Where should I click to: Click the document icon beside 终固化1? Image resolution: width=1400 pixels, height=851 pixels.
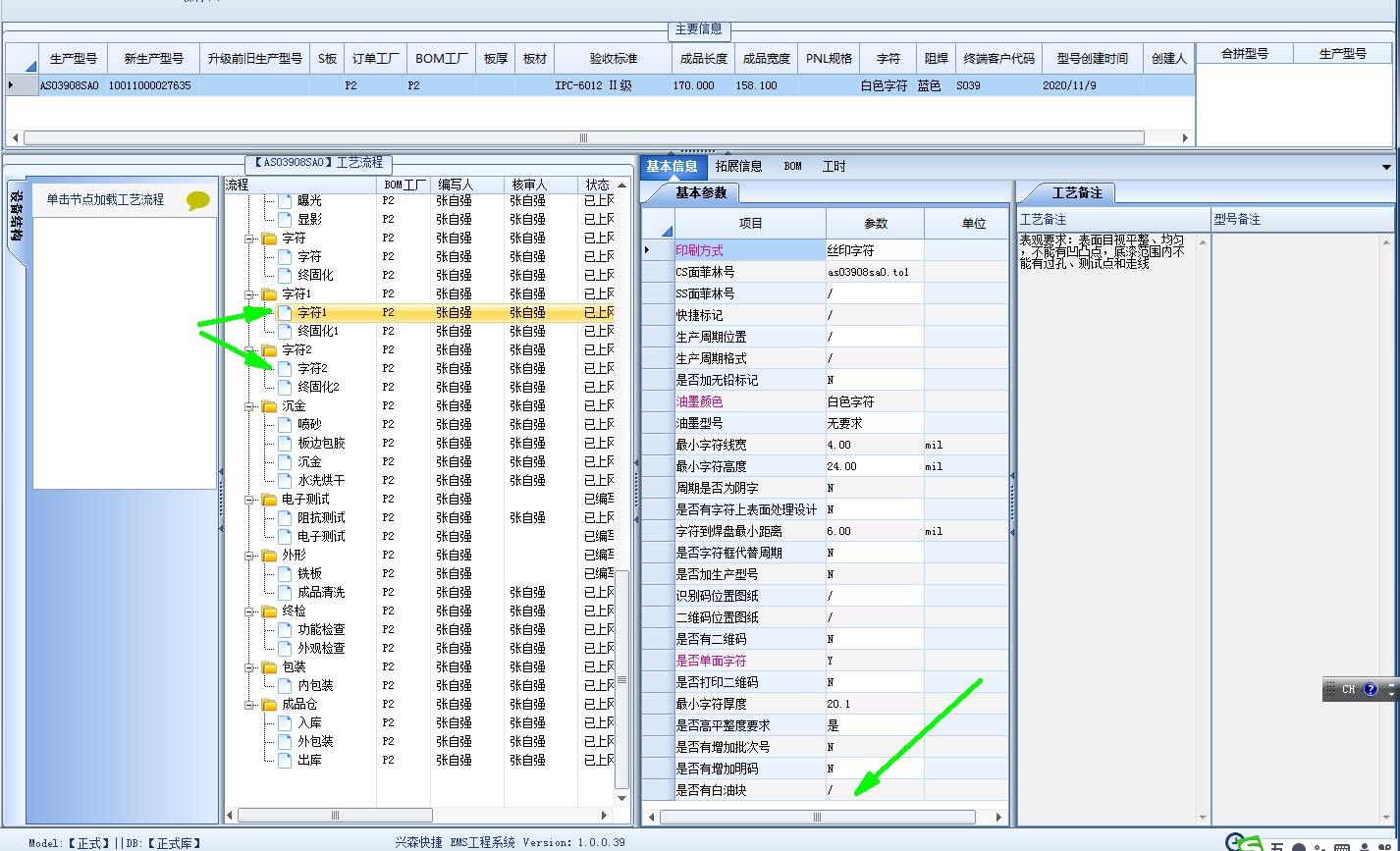tap(285, 332)
